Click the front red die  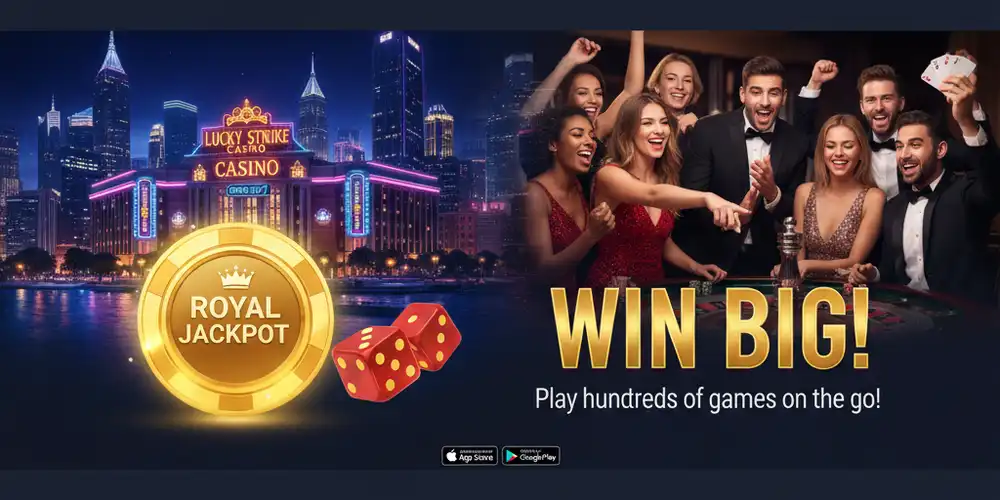tap(376, 364)
